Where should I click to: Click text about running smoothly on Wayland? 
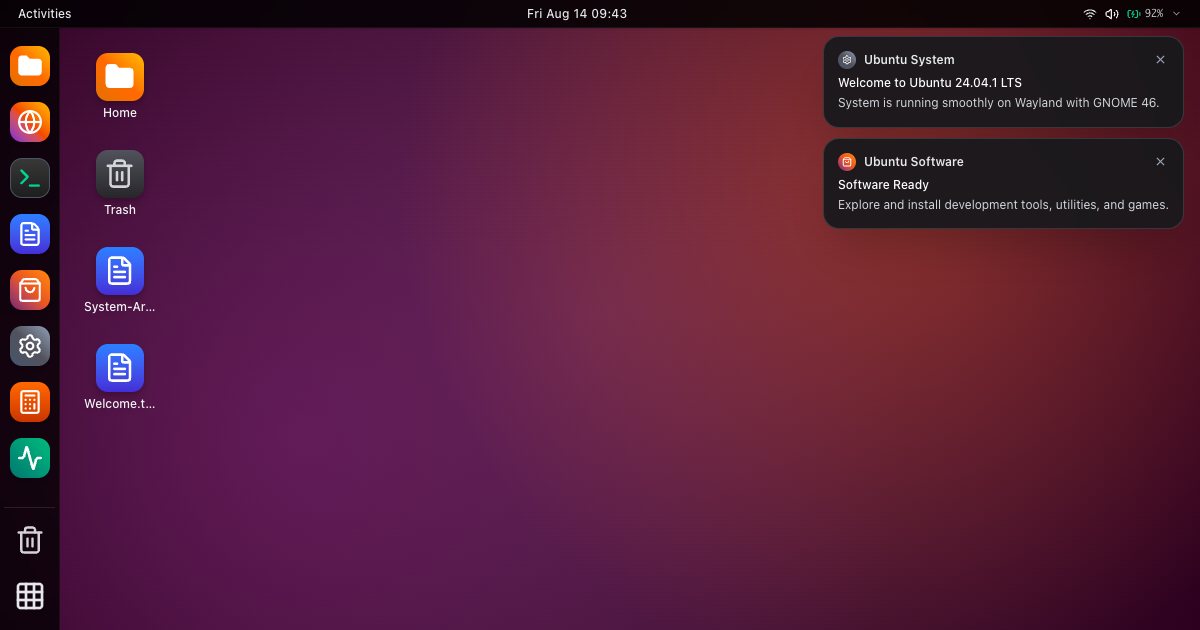(x=998, y=103)
